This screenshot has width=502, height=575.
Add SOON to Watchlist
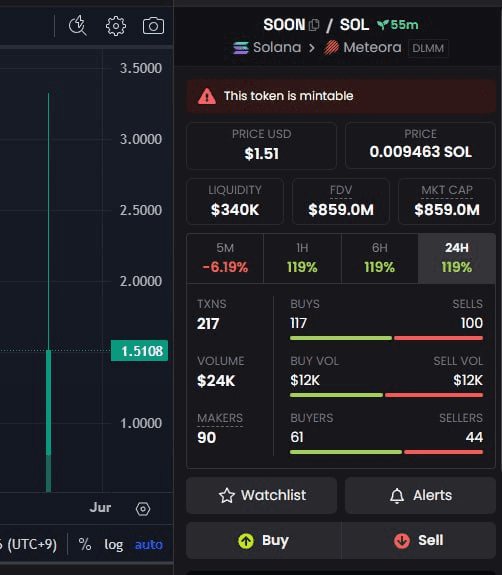[261, 495]
